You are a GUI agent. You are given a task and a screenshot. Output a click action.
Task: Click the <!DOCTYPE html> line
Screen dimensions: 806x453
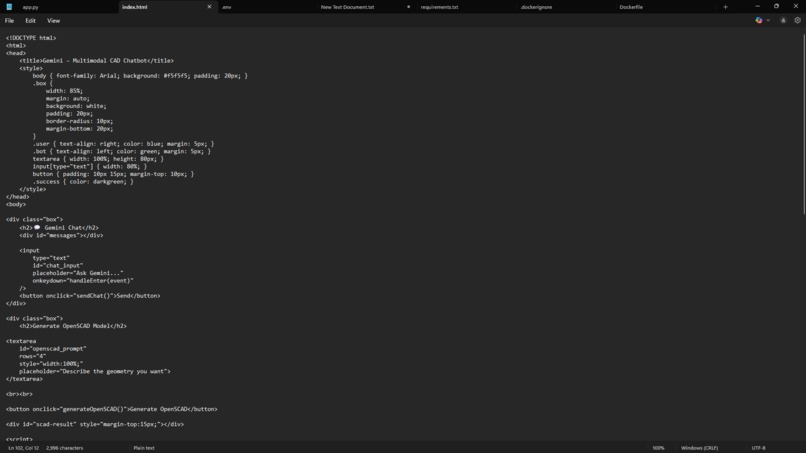[31, 38]
